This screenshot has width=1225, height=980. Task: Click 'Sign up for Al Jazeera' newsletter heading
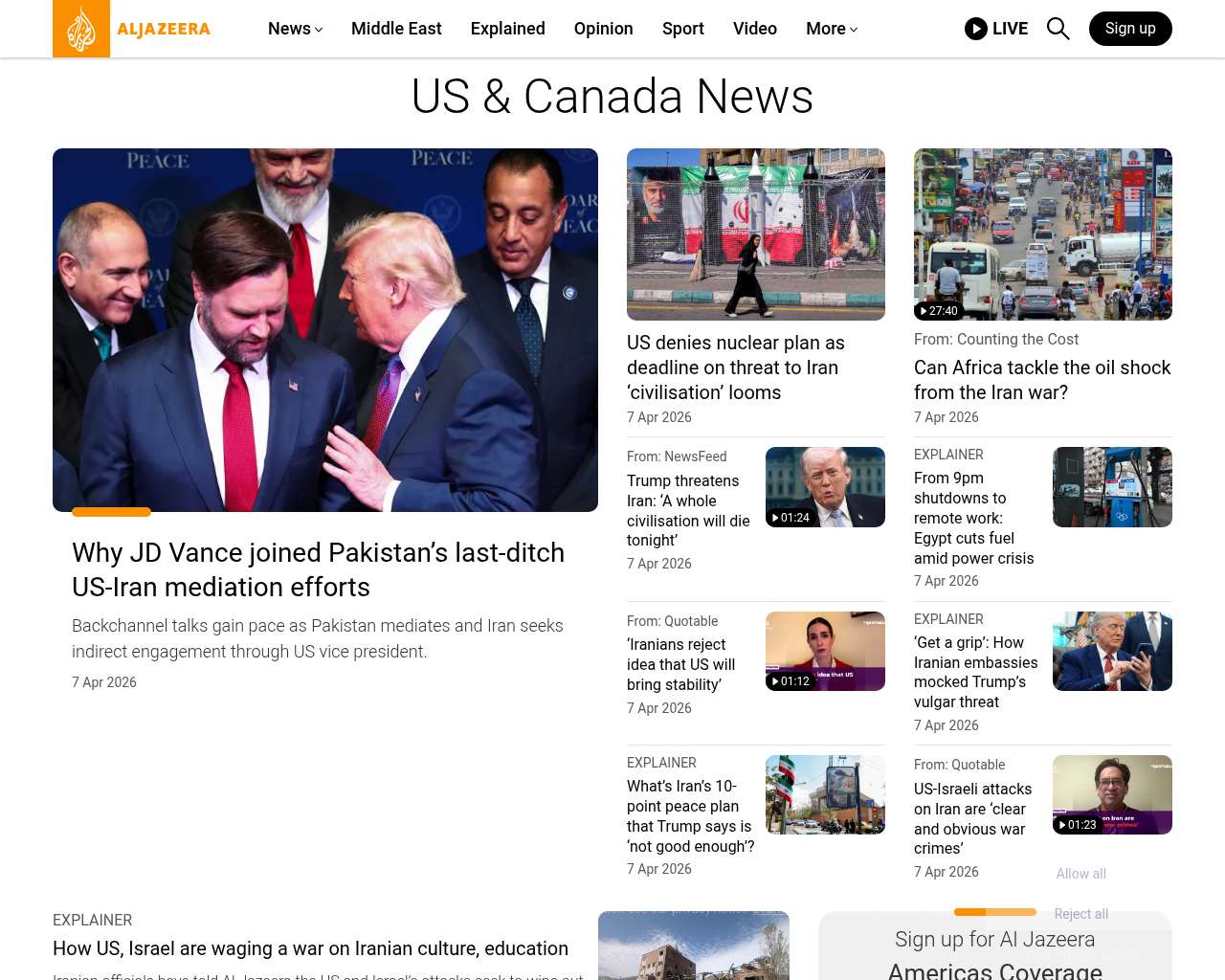(x=995, y=940)
